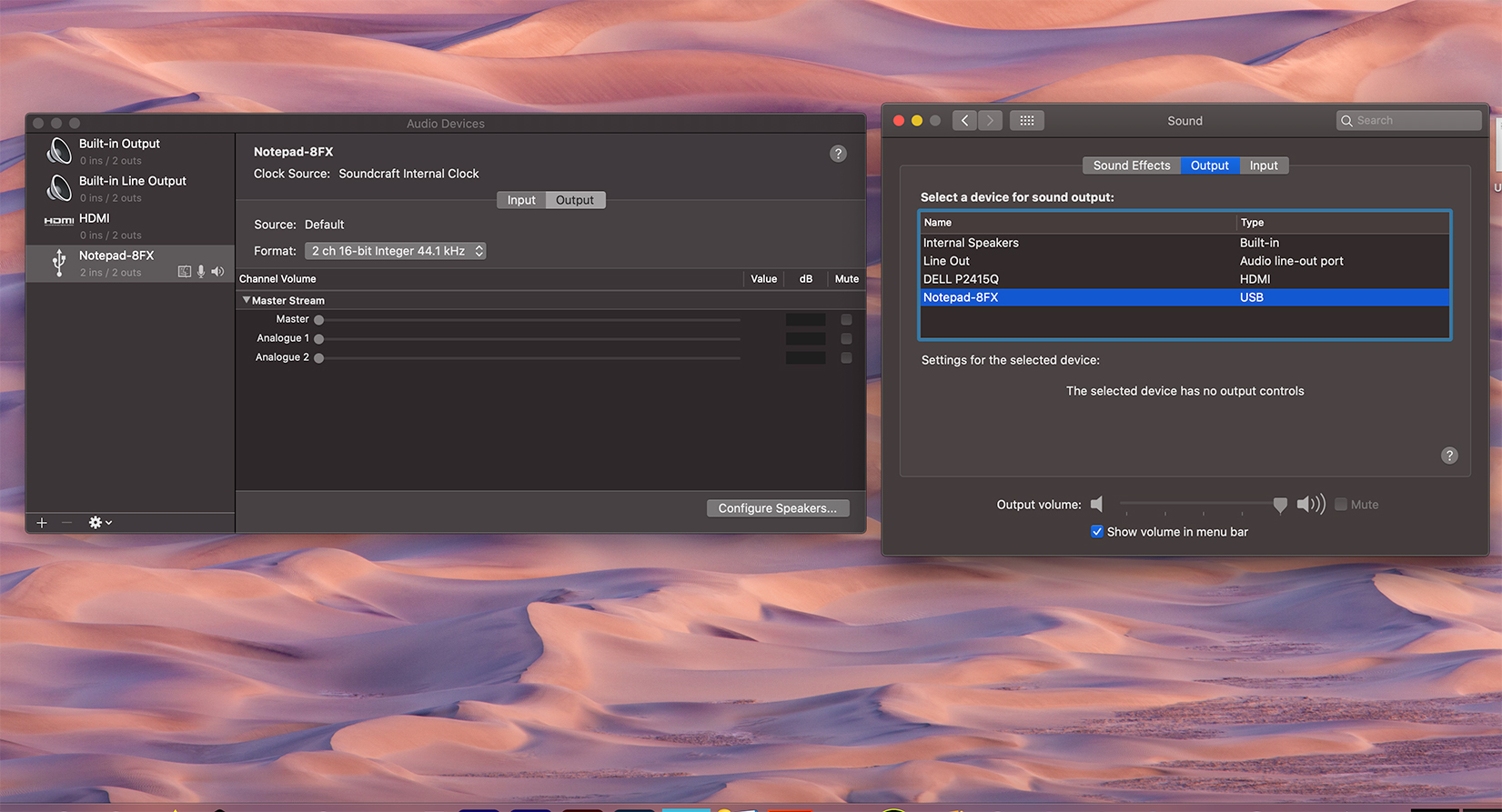Select Notepad-8FX row in Sound output list
This screenshot has width=1502, height=812.
point(1184,297)
